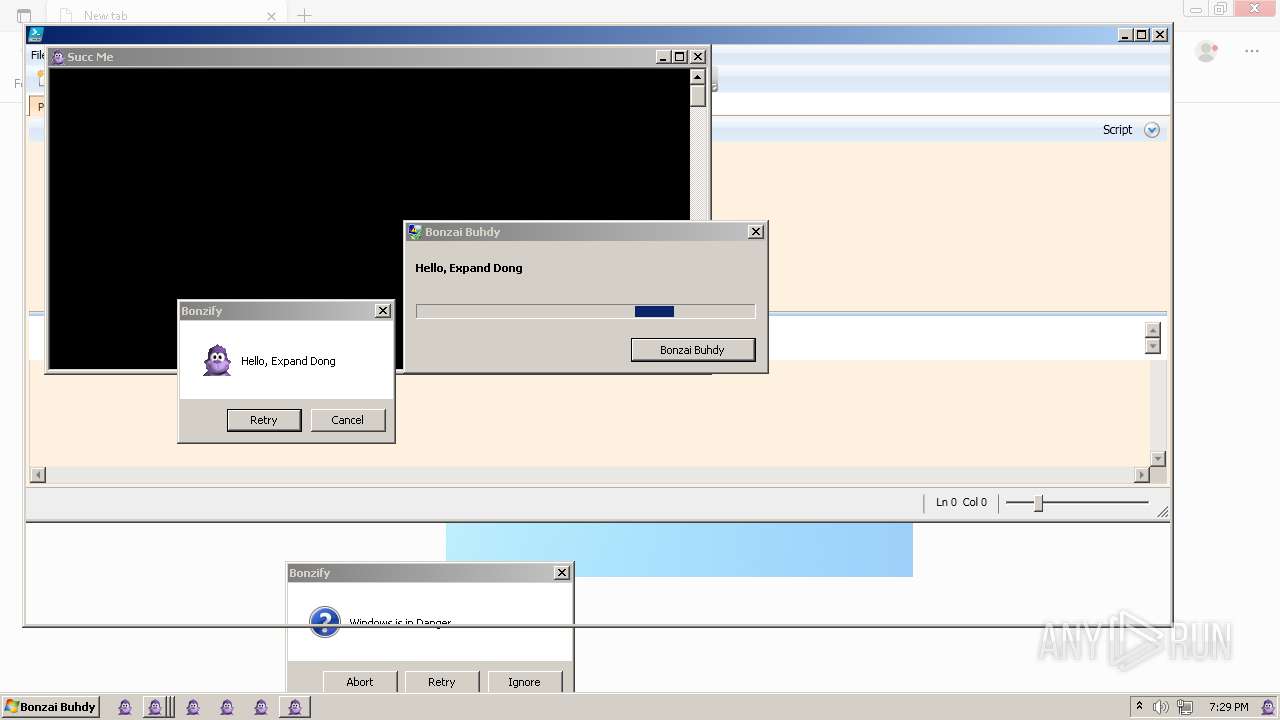Click the volume speaker tray icon
The width and height of the screenshot is (1280, 720).
tap(1161, 707)
